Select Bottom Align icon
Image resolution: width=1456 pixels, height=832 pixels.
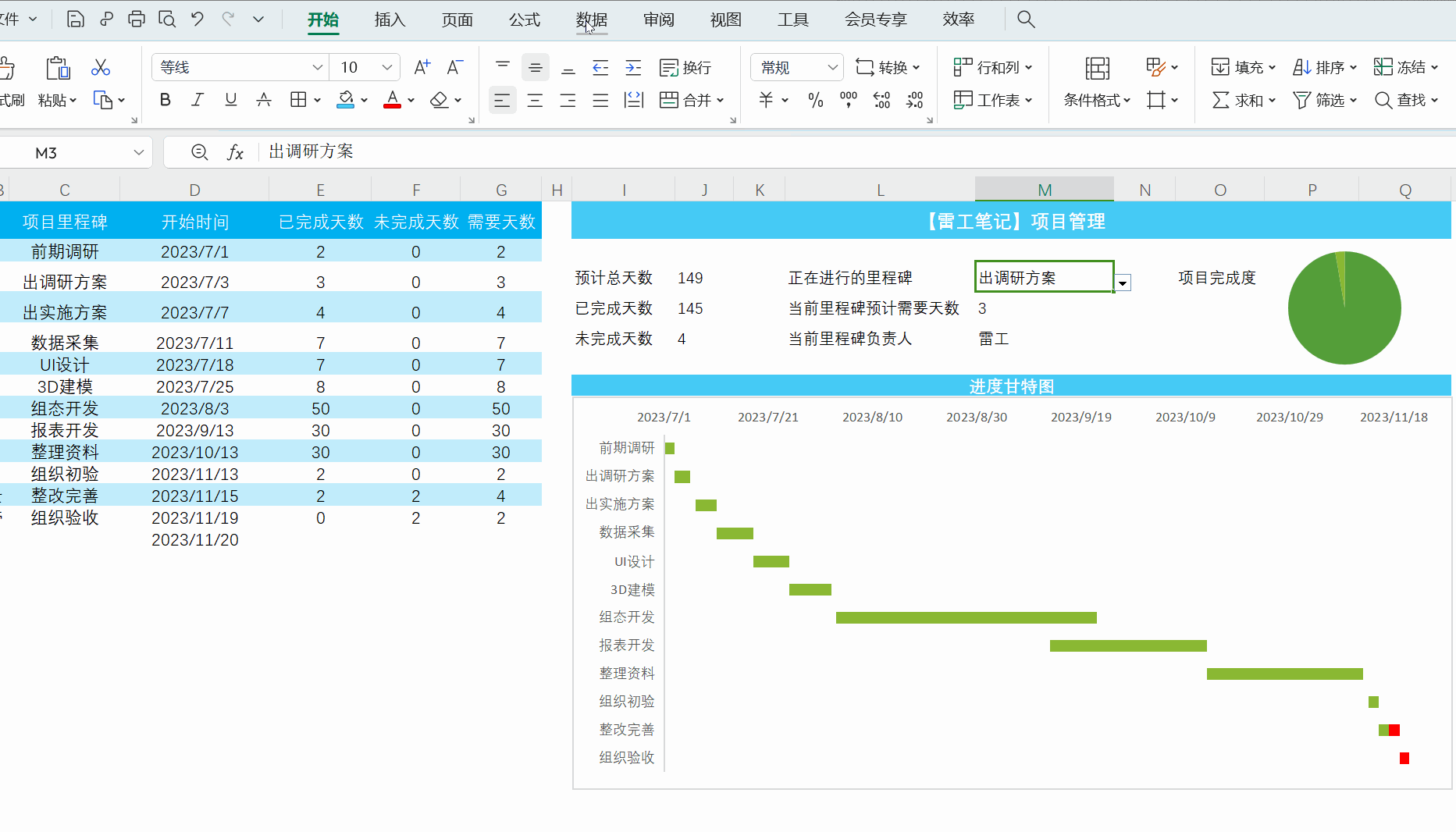pos(568,68)
